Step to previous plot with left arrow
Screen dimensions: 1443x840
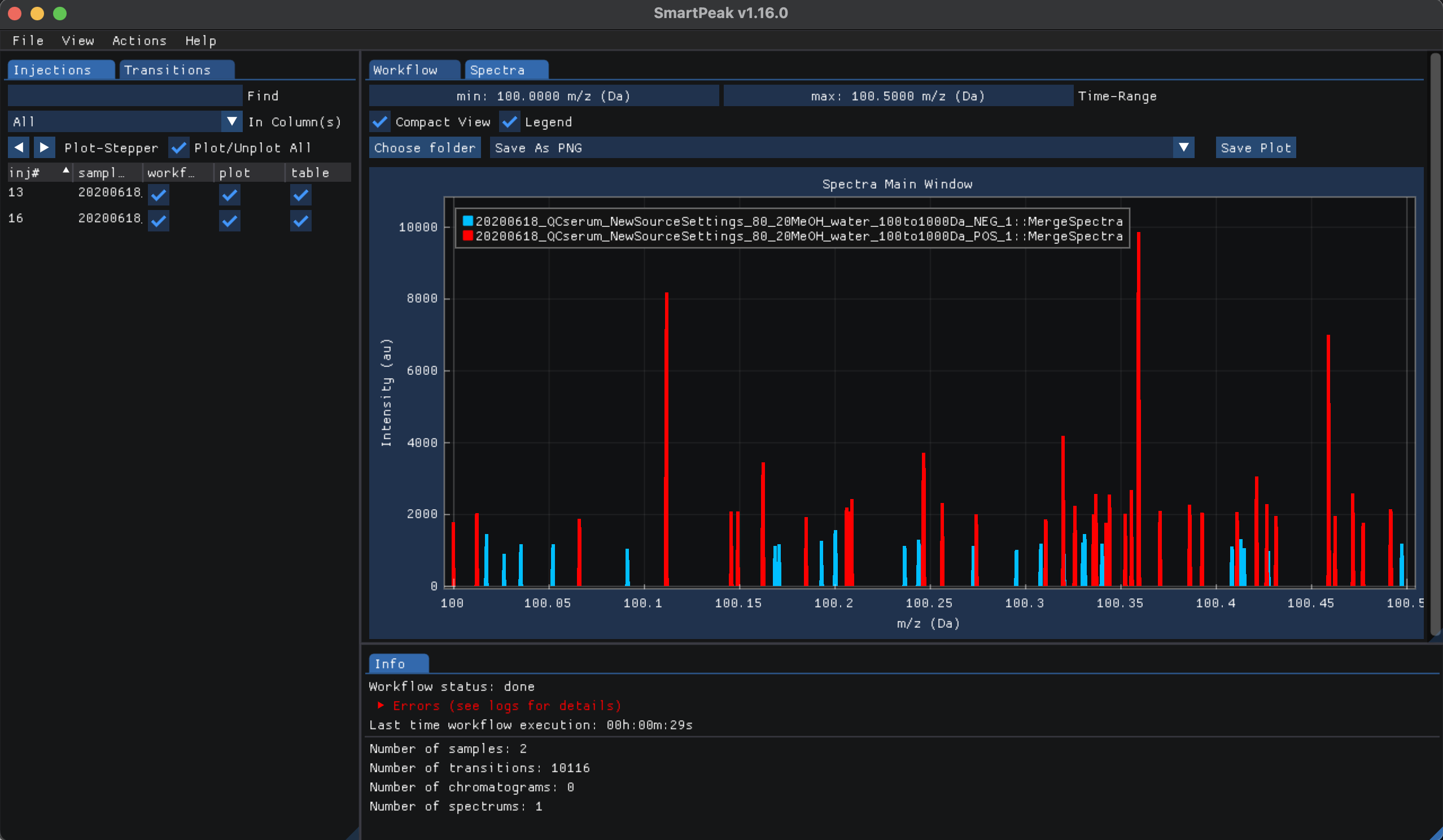click(x=19, y=148)
